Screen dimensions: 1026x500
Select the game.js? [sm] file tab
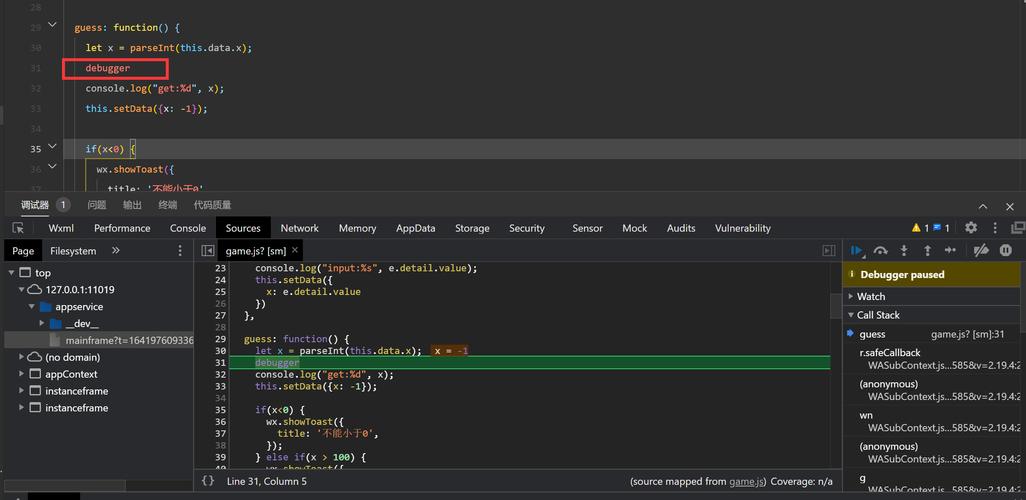point(255,251)
